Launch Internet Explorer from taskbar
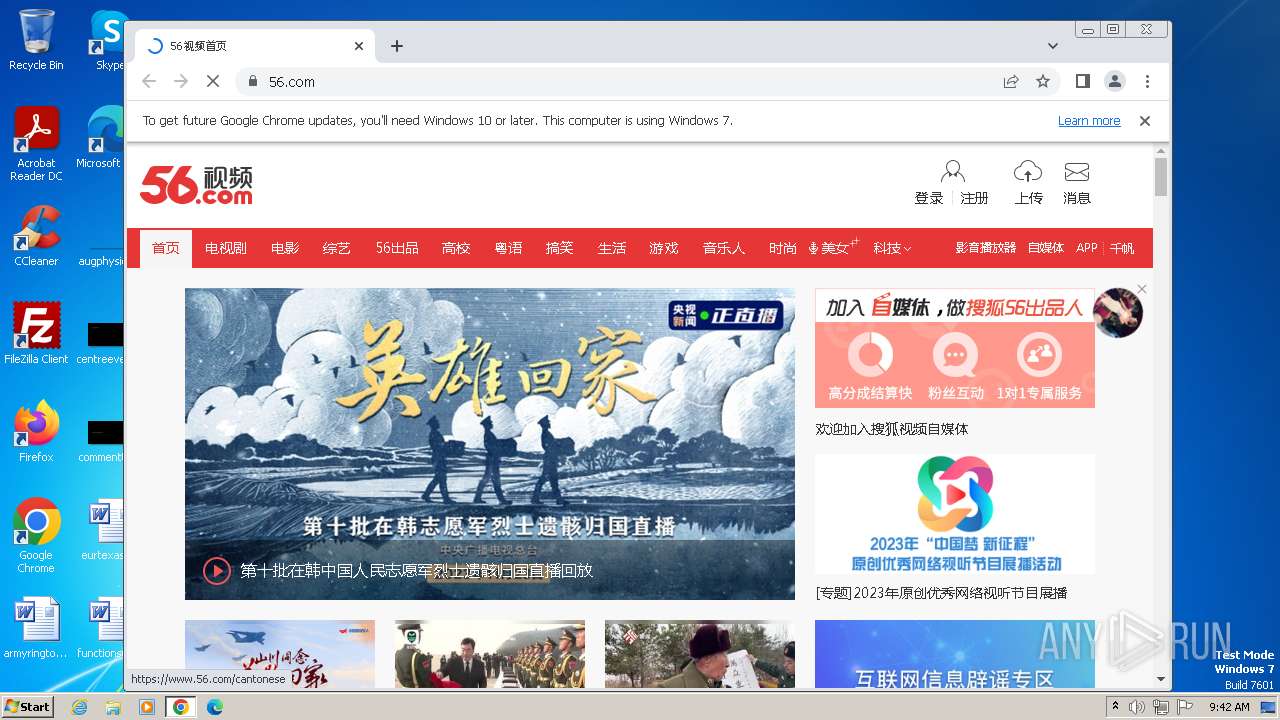1280x720 pixels. point(79,707)
